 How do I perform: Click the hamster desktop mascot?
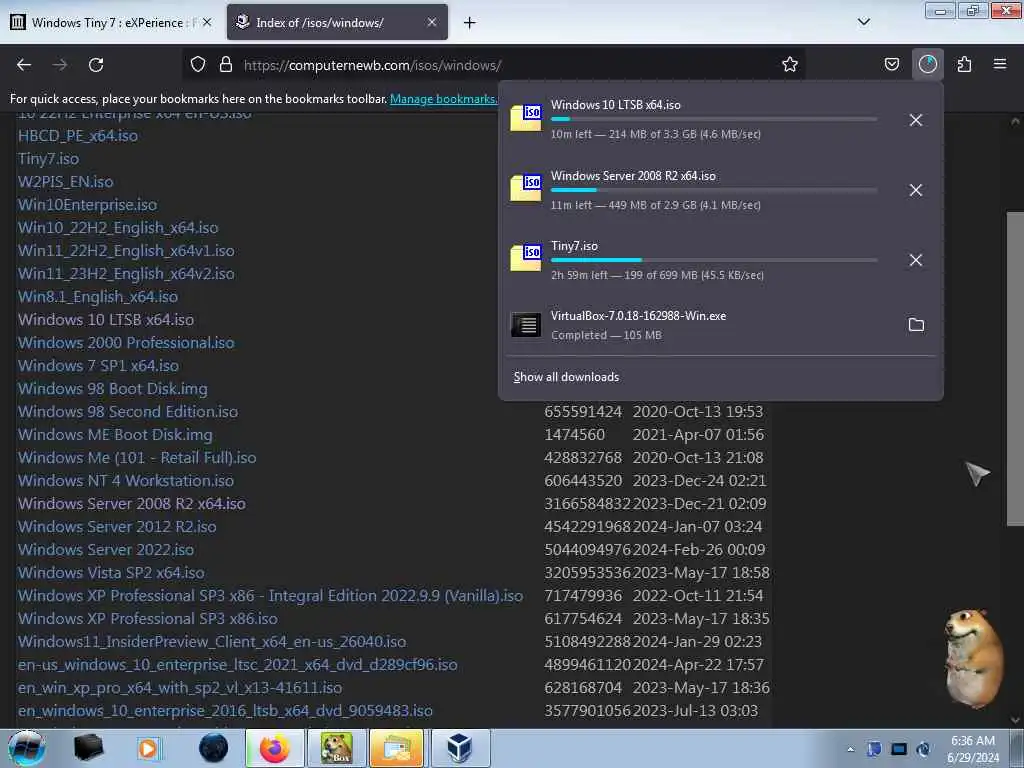pyautogui.click(x=973, y=658)
